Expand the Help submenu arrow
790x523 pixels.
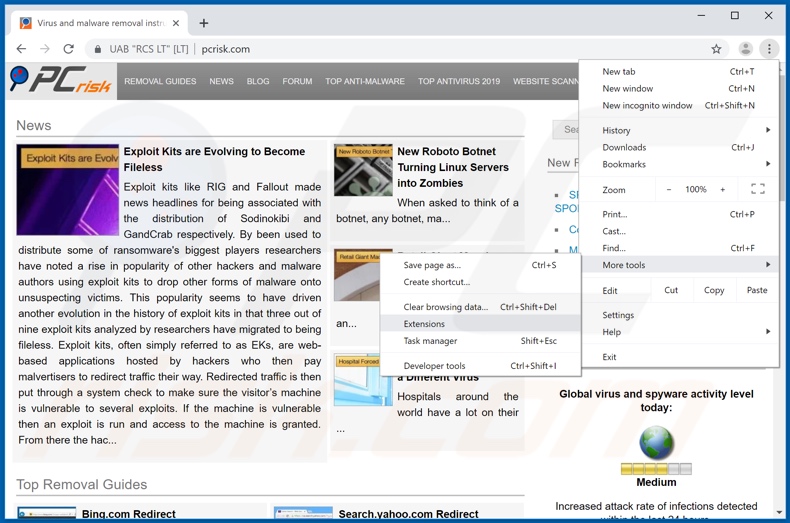[768, 332]
